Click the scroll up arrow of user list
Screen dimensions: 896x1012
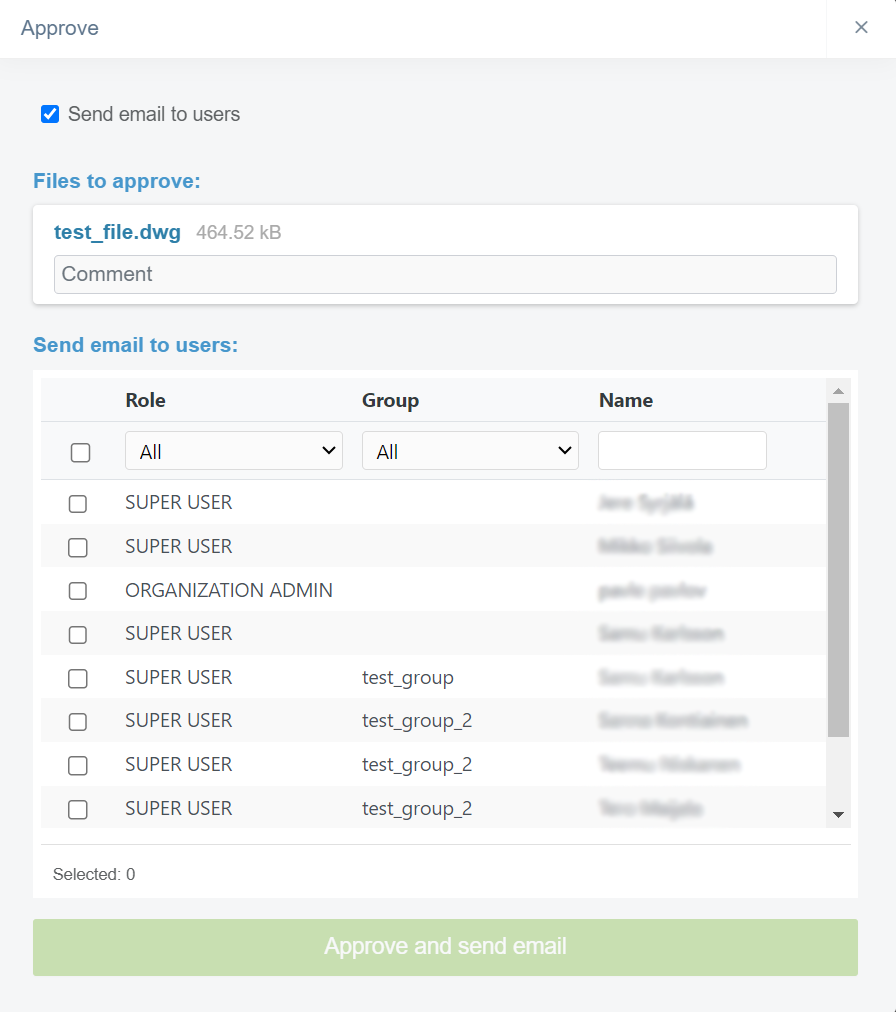pyautogui.click(x=839, y=391)
